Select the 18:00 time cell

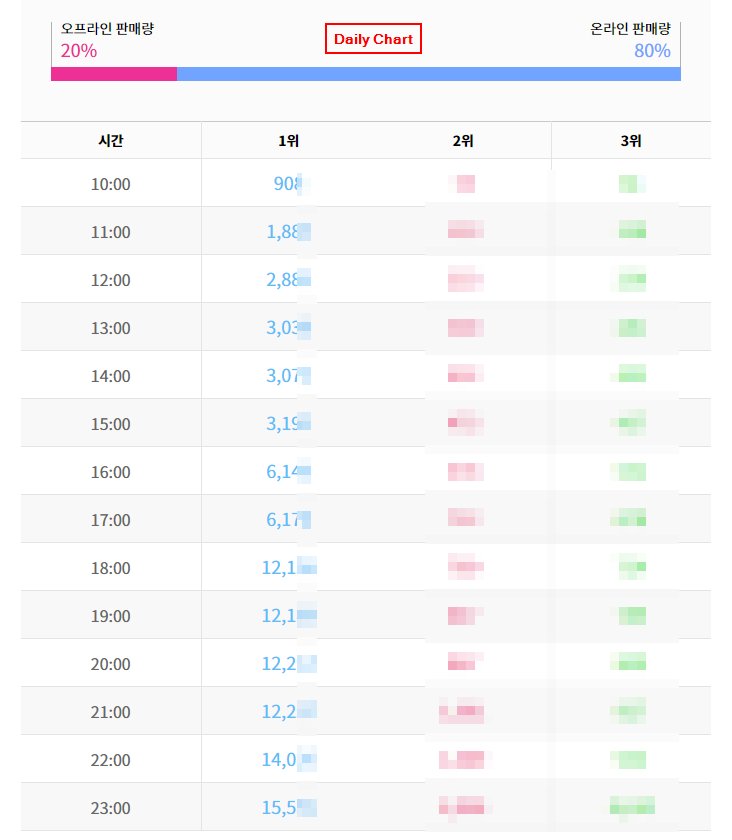coord(111,567)
